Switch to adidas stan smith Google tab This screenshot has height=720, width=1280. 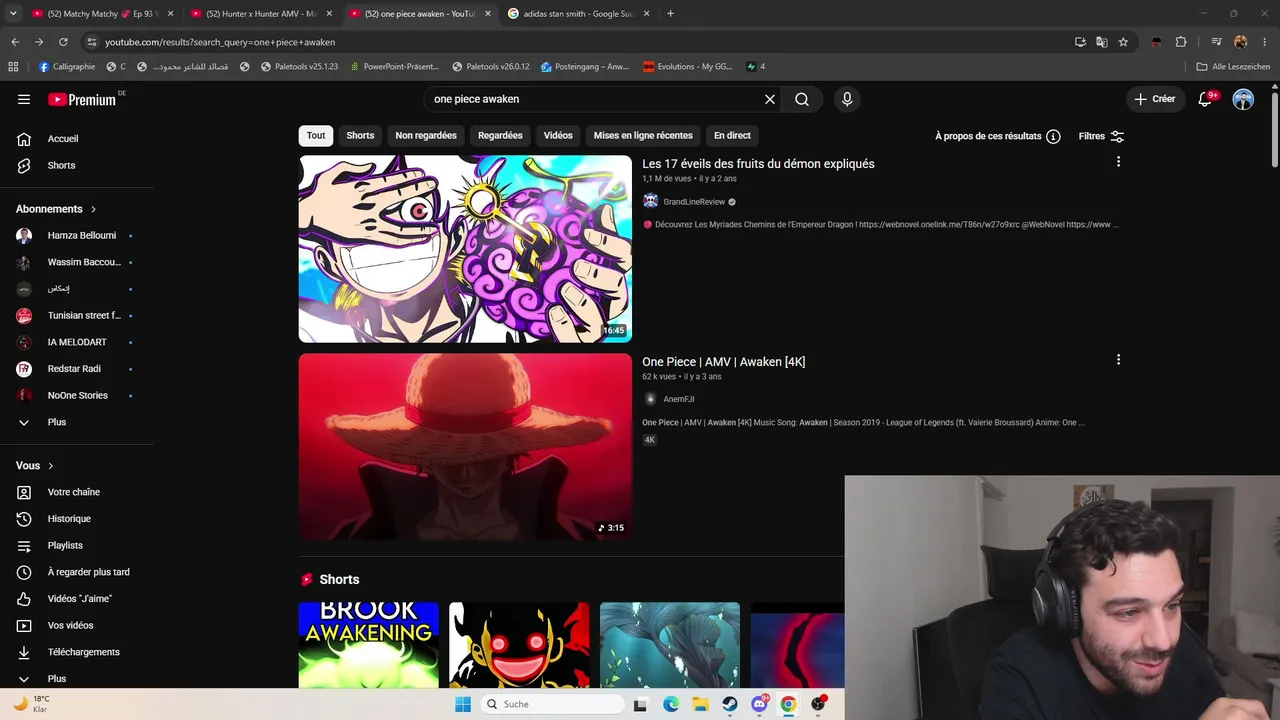tap(577, 14)
